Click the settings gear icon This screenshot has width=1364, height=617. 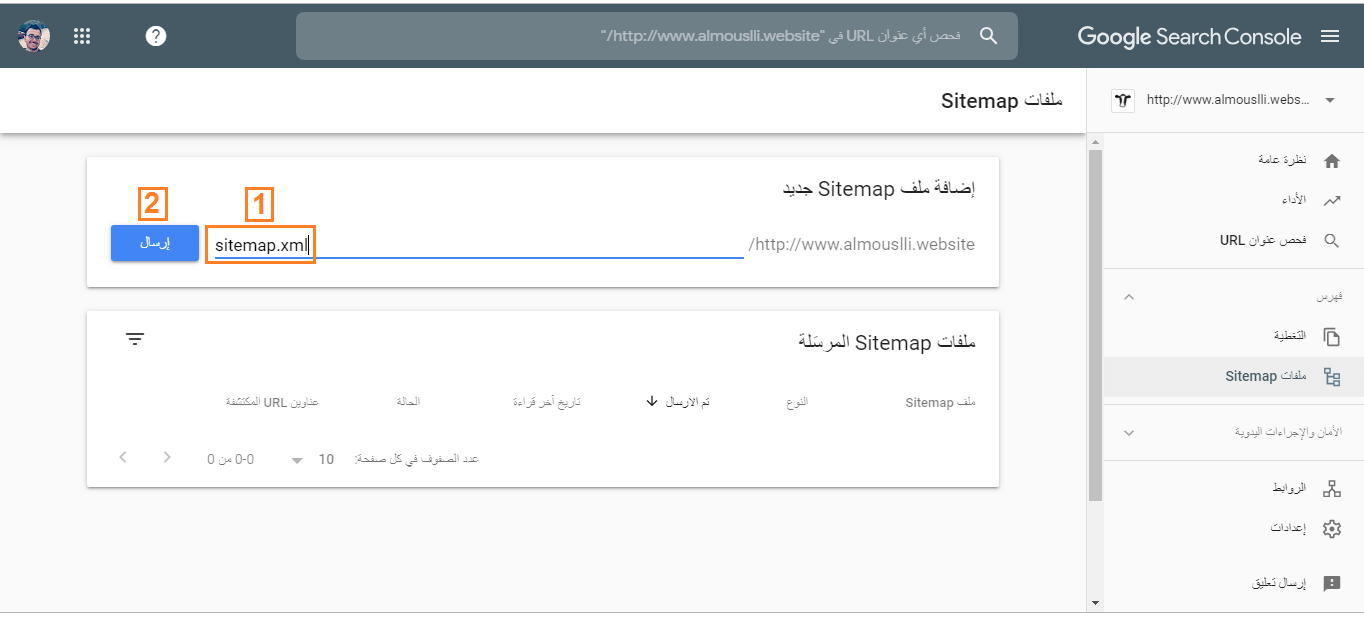1331,529
